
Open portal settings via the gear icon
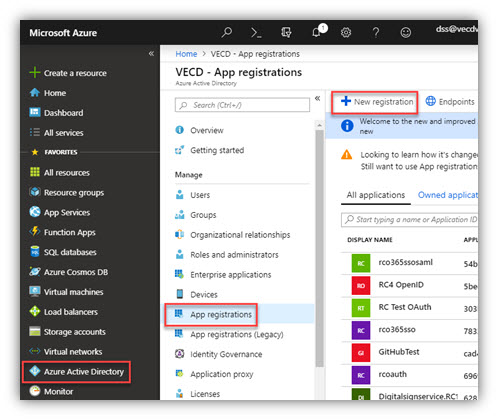(346, 32)
